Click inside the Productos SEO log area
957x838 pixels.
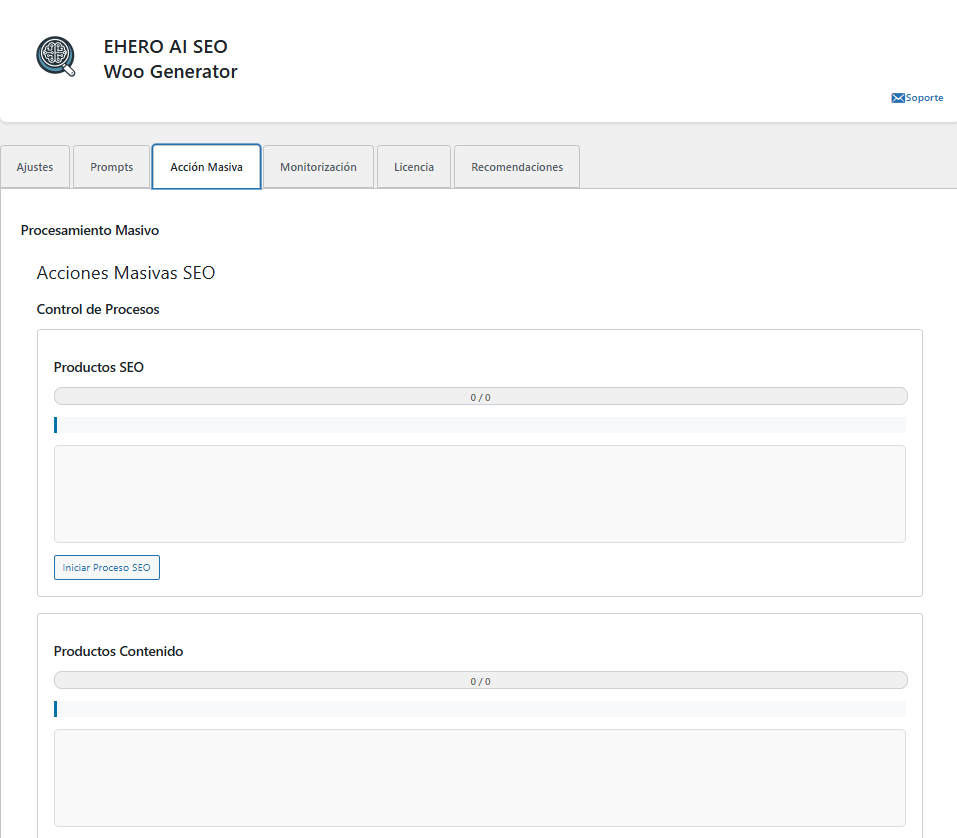pyautogui.click(x=480, y=493)
